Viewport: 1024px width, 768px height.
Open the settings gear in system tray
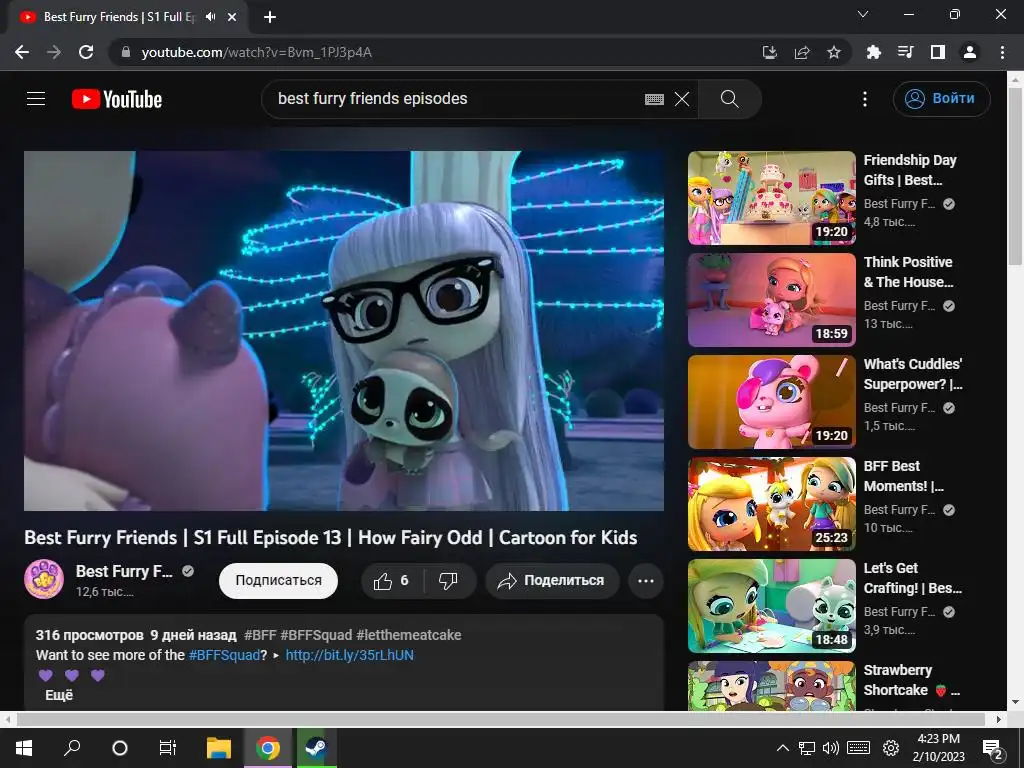[x=891, y=748]
